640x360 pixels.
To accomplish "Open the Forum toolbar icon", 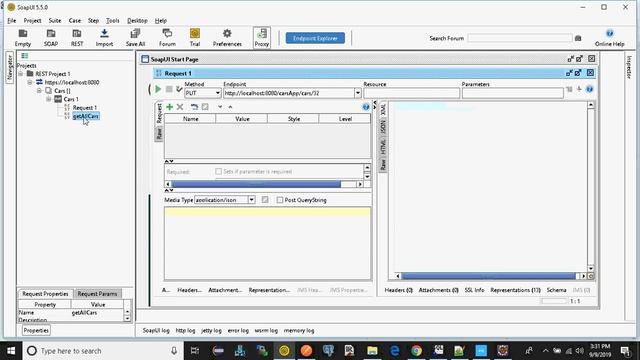I will (x=167, y=38).
